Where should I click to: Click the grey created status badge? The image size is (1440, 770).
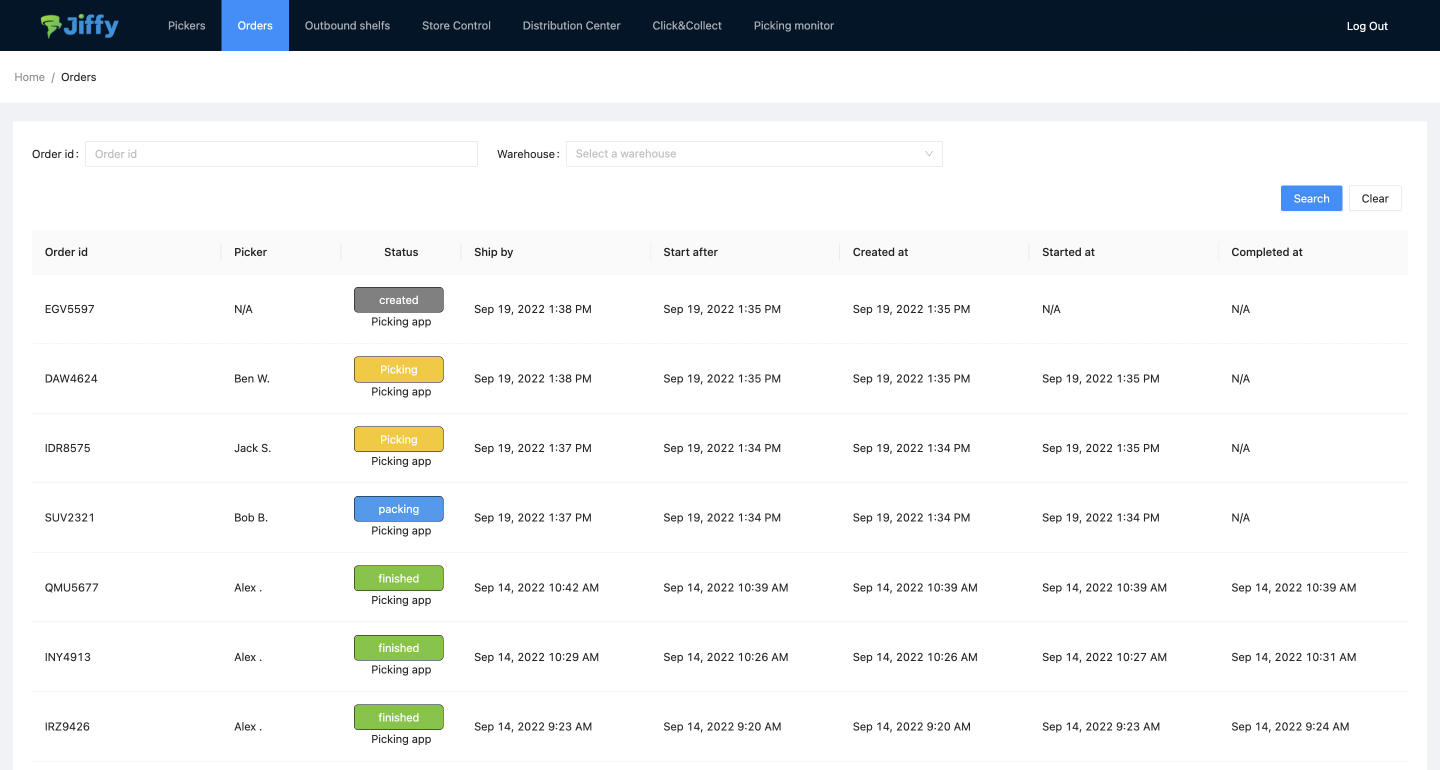point(398,300)
